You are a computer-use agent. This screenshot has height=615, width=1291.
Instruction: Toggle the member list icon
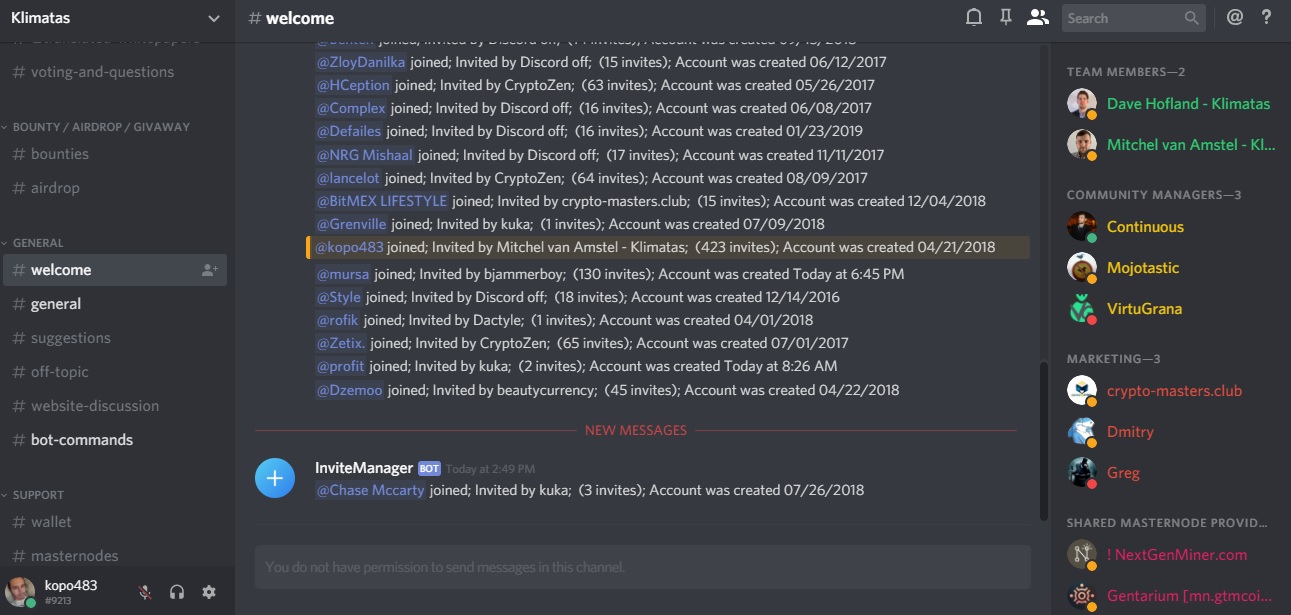pos(1038,17)
